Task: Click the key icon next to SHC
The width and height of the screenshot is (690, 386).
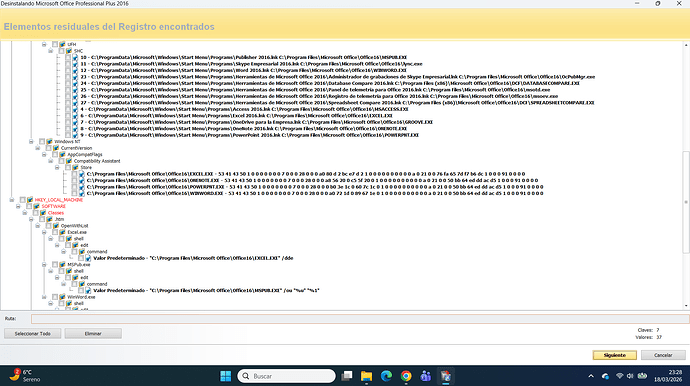Action: tap(69, 51)
